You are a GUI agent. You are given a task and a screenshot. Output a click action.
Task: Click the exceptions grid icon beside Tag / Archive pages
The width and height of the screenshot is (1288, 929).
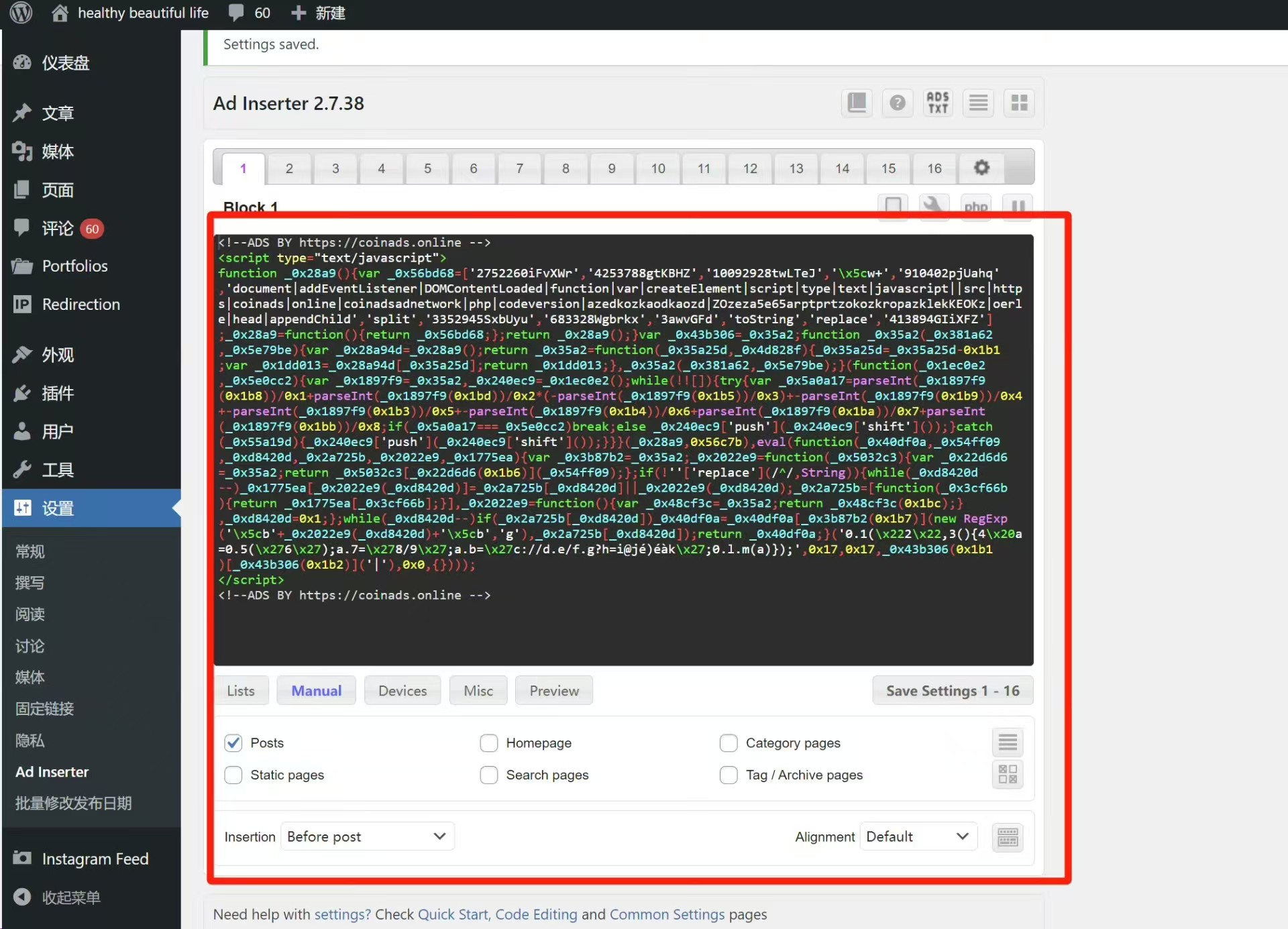tap(1008, 775)
